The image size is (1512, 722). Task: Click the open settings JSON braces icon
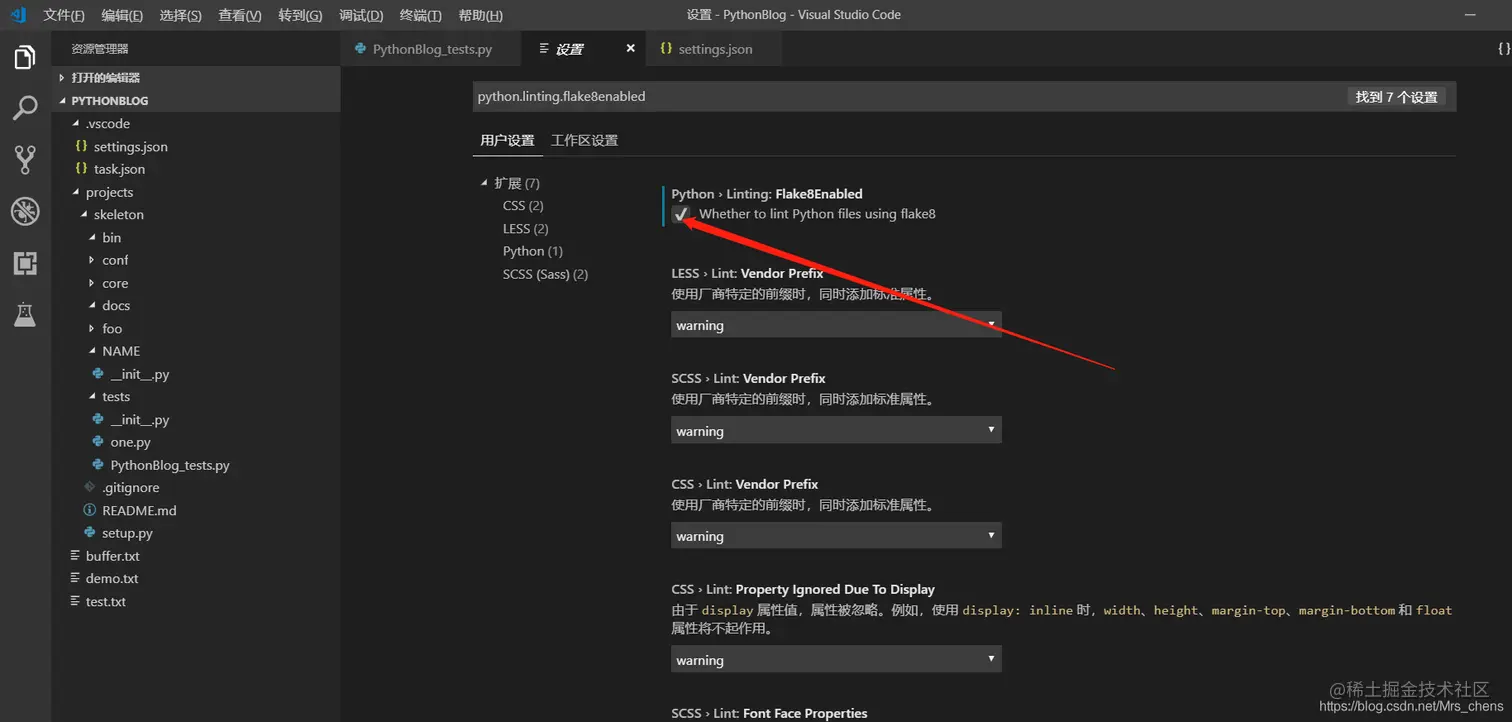coord(1503,48)
